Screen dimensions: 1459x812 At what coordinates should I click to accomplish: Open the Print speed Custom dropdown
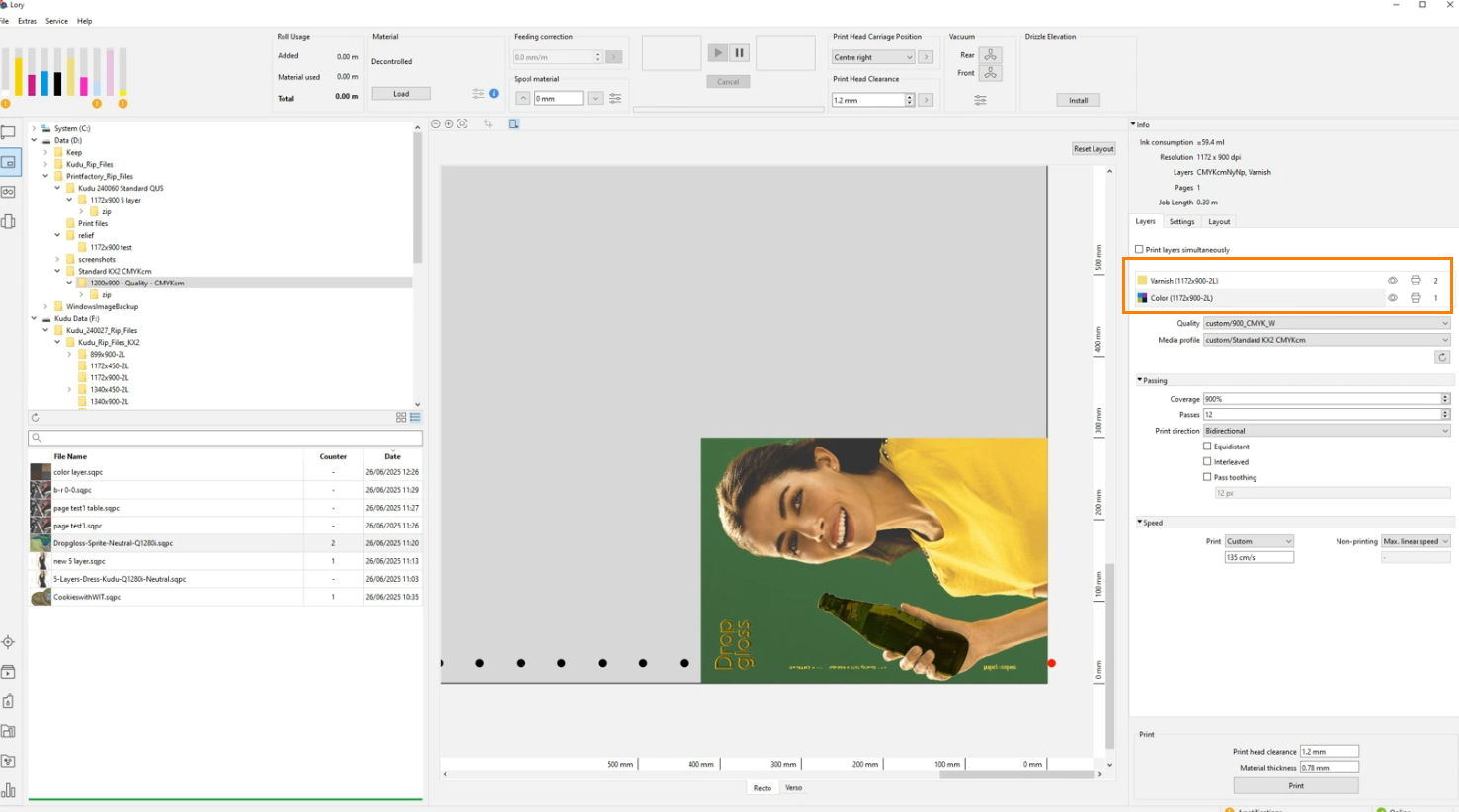click(x=1259, y=541)
